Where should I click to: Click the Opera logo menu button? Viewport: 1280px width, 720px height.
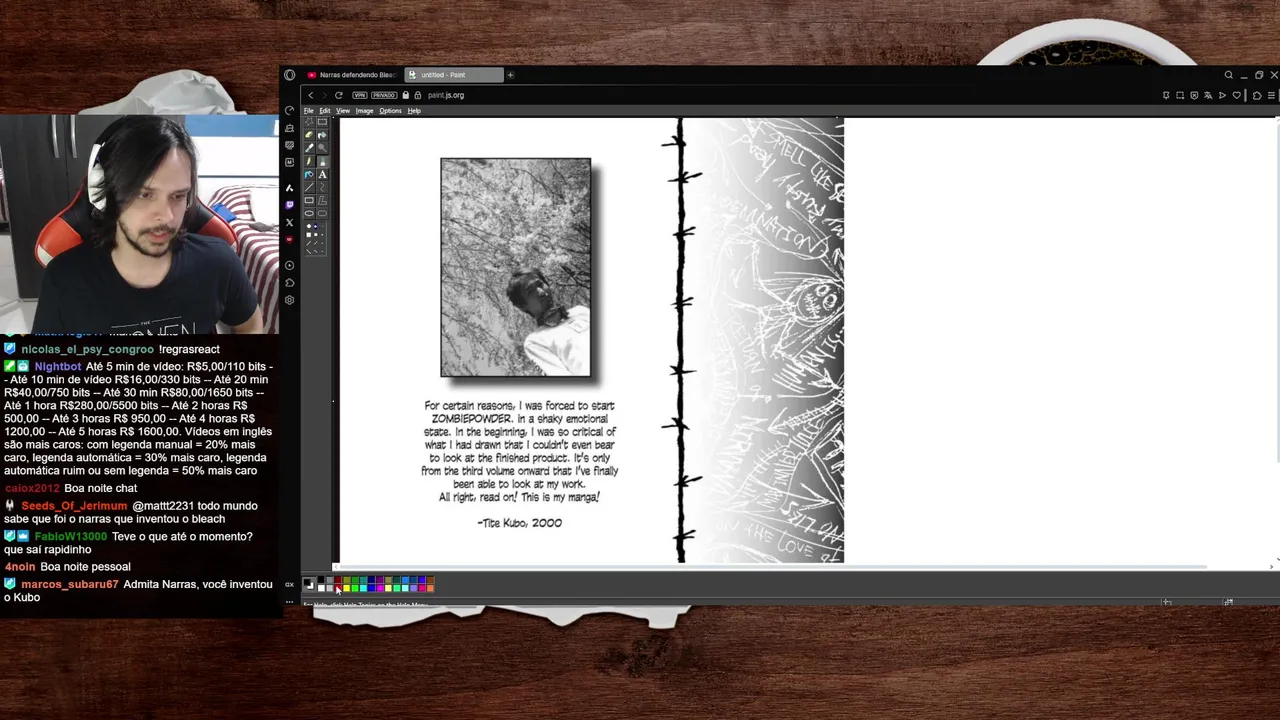click(x=290, y=75)
